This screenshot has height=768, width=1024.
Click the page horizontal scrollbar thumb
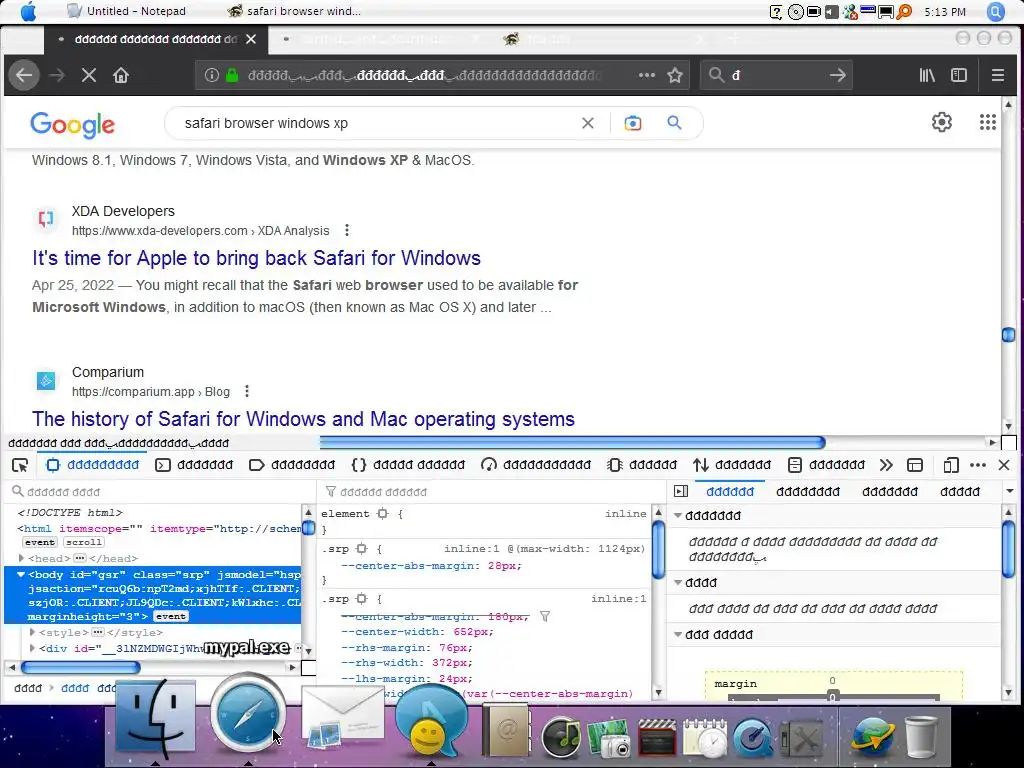572,443
